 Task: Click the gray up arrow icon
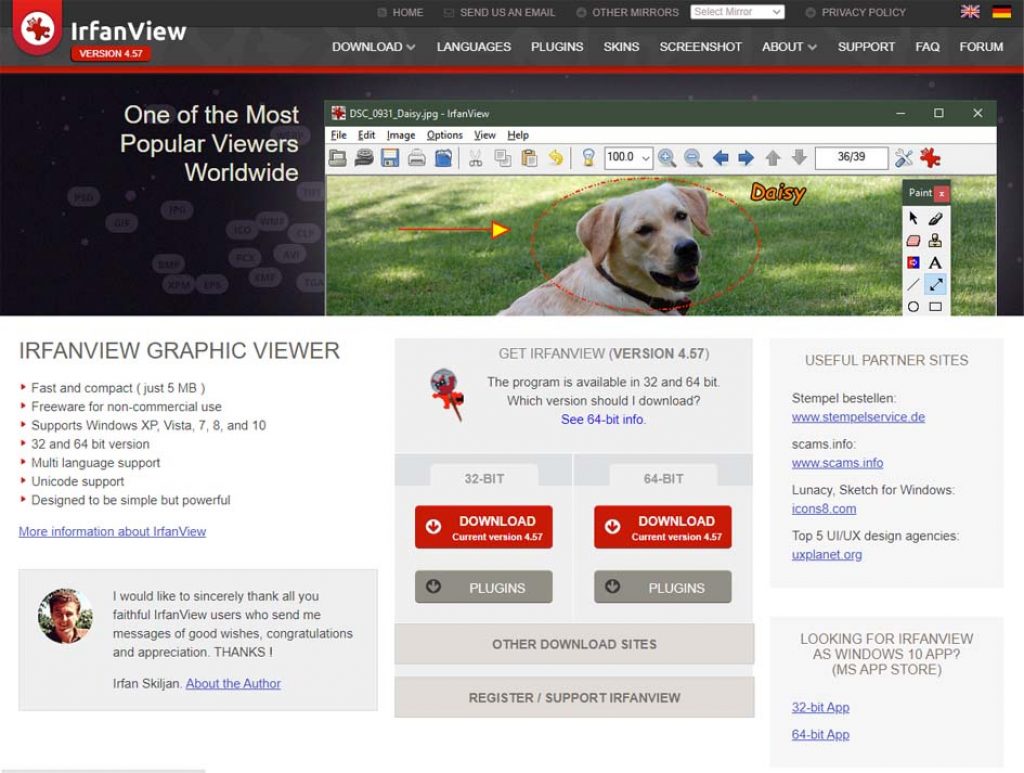(x=773, y=158)
